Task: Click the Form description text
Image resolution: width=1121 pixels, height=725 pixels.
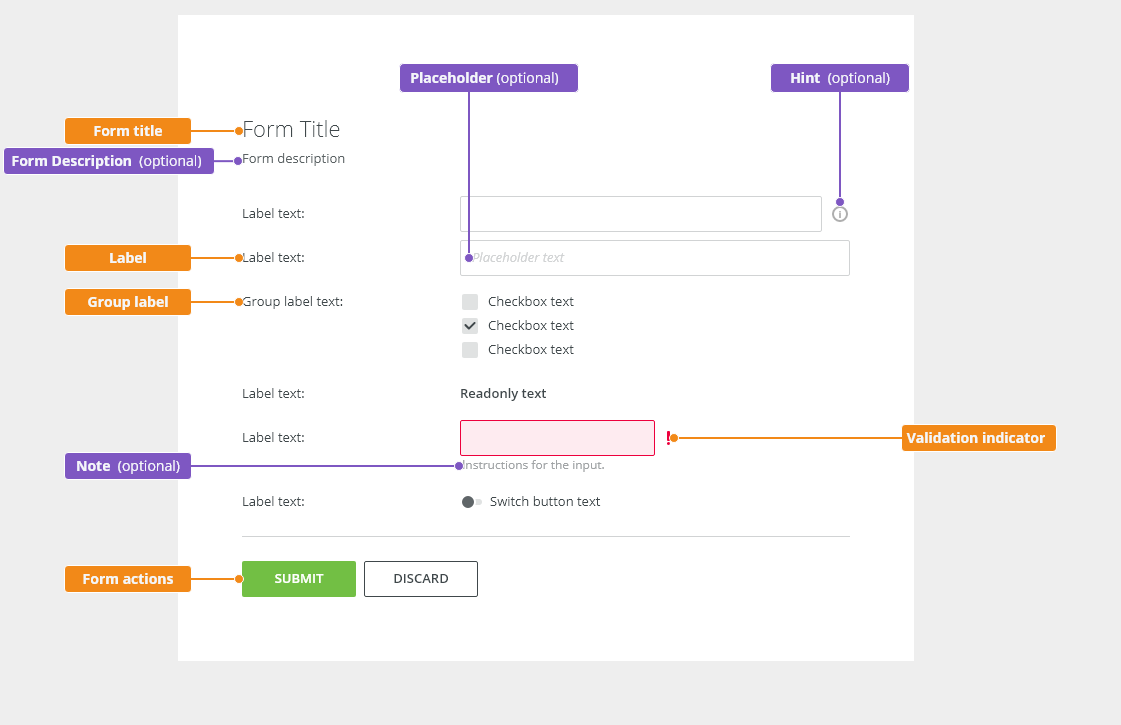Action: pyautogui.click(x=293, y=159)
